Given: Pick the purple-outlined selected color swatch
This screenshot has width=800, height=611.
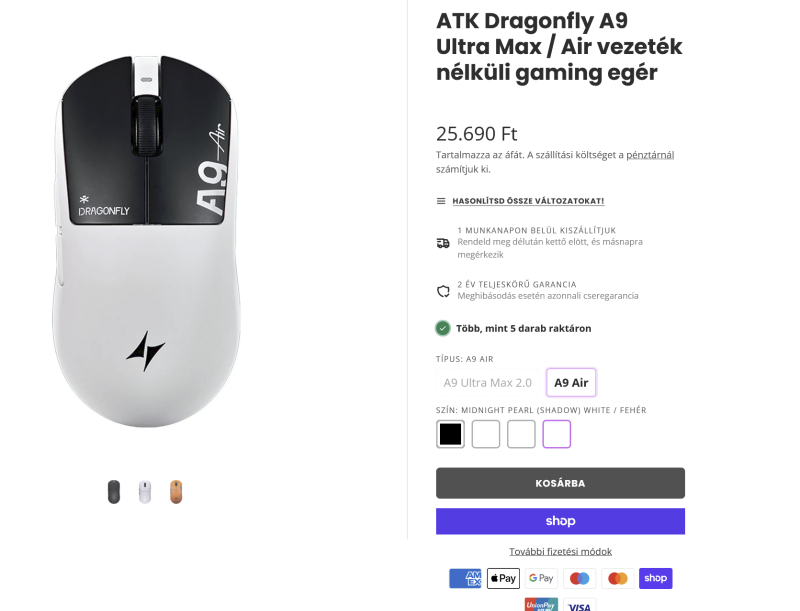Looking at the screenshot, I should pyautogui.click(x=557, y=434).
